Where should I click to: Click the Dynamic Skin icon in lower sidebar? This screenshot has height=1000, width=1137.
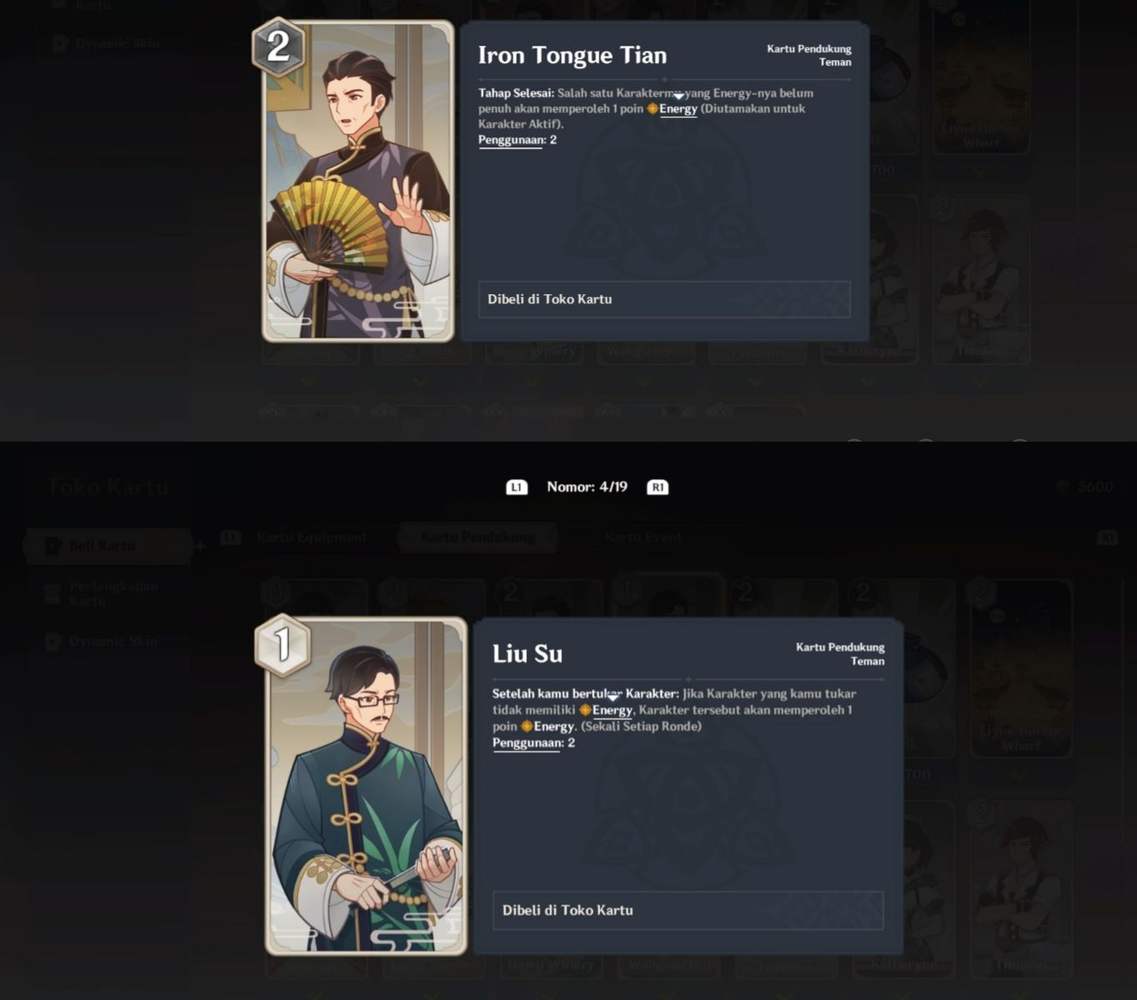pos(53,642)
